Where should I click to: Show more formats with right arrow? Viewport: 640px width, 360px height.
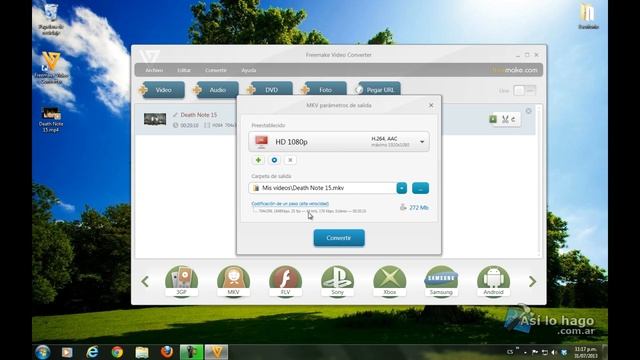pyautogui.click(x=532, y=281)
